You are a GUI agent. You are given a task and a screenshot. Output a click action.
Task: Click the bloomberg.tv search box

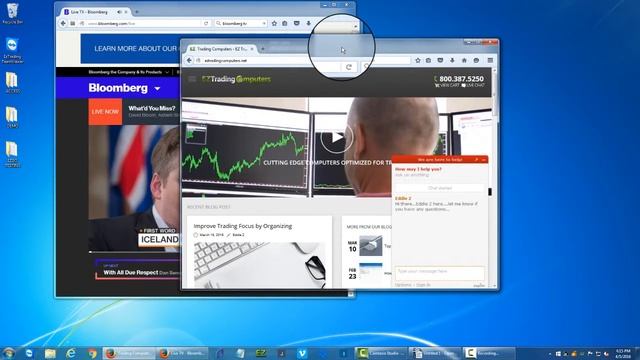click(x=241, y=24)
